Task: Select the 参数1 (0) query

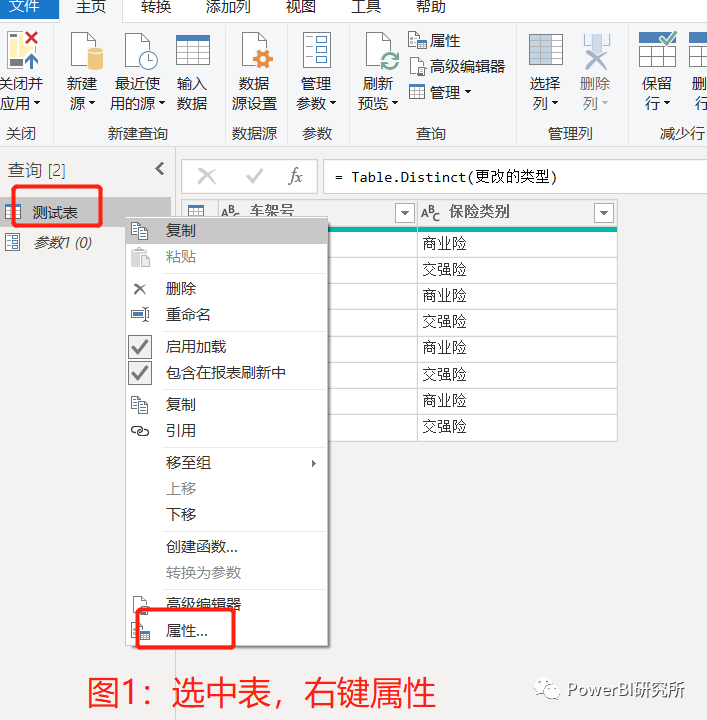Action: coord(63,242)
